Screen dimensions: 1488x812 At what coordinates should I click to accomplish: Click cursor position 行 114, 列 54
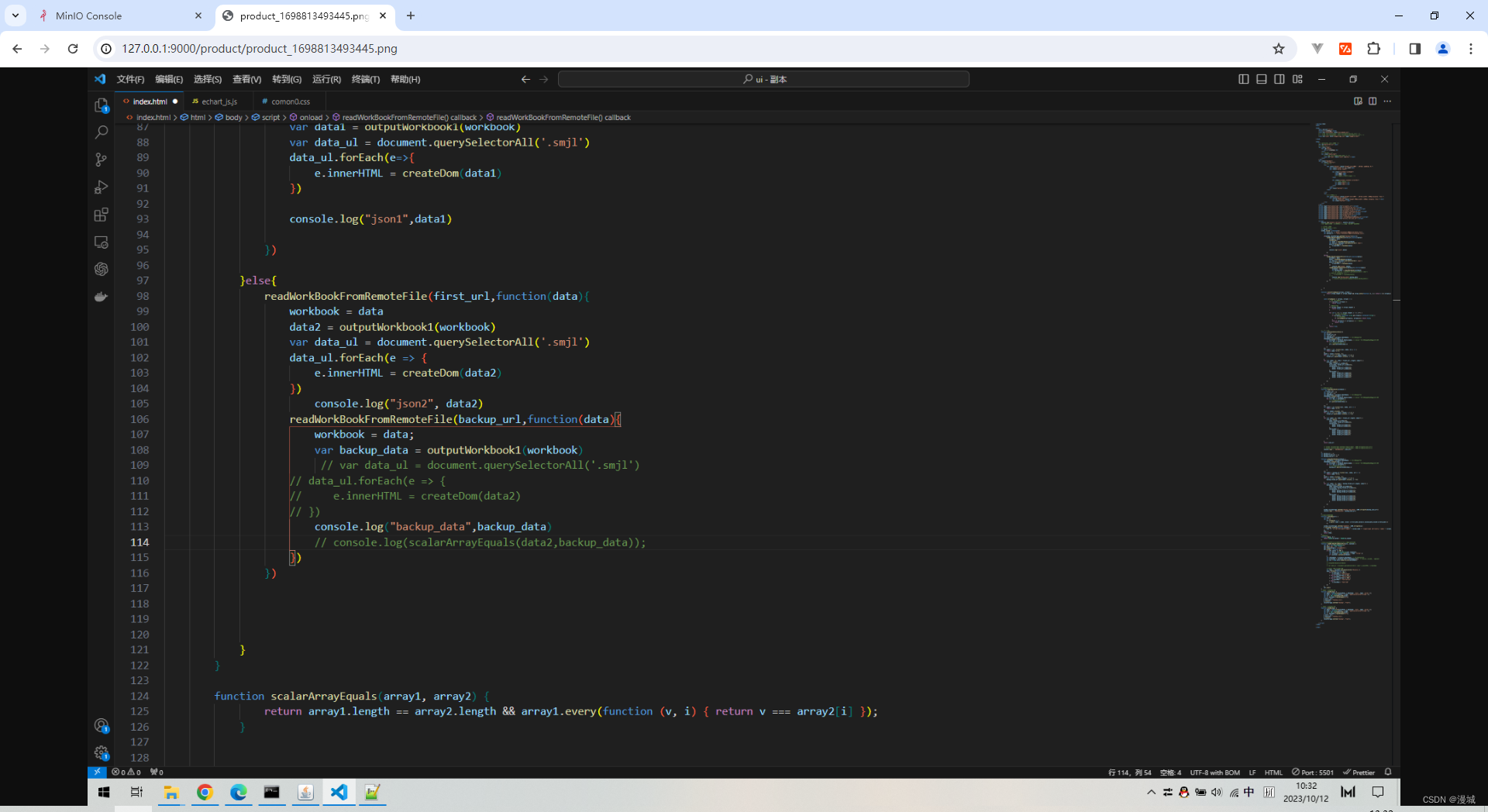coord(1130,772)
